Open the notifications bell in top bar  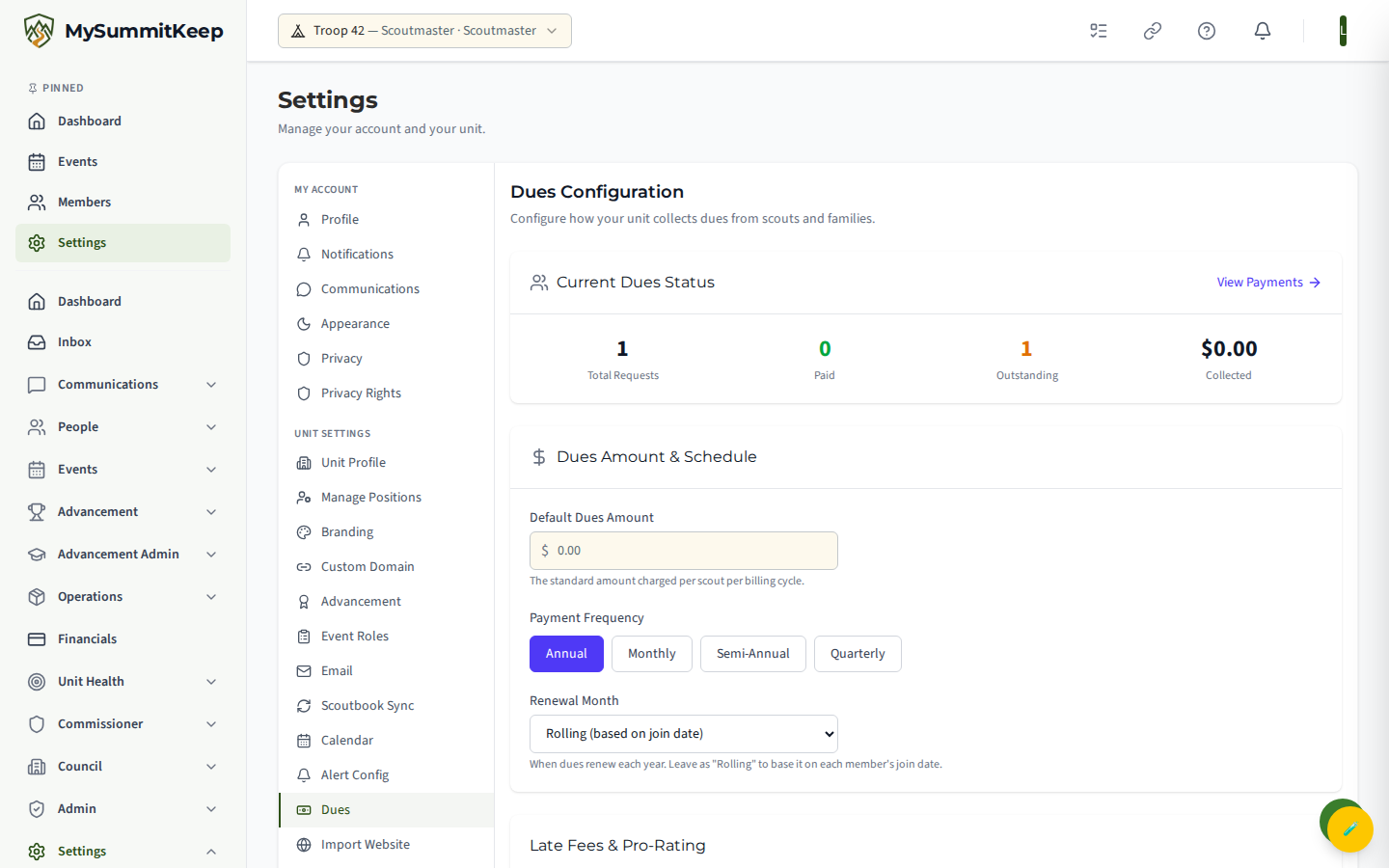tap(1263, 31)
